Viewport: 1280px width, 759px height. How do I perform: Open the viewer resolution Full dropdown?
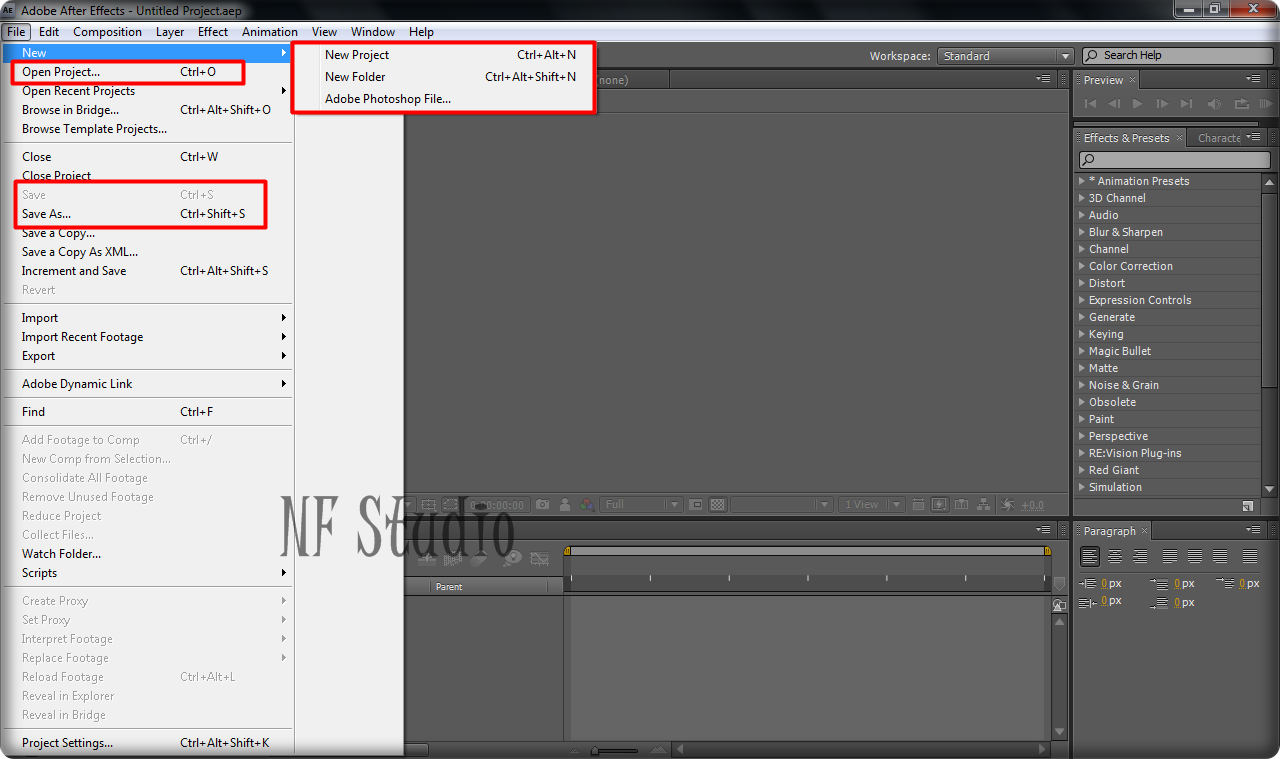tap(641, 504)
